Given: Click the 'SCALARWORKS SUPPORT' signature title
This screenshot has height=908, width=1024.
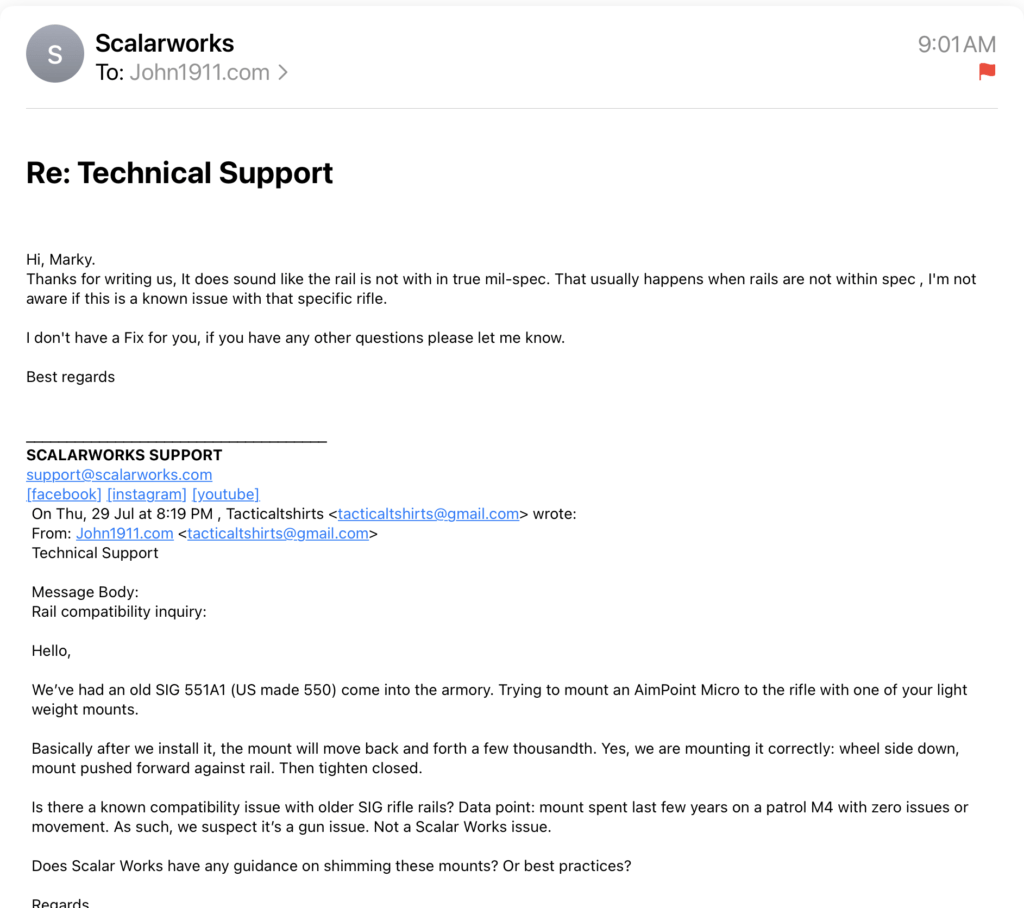Looking at the screenshot, I should 124,455.
